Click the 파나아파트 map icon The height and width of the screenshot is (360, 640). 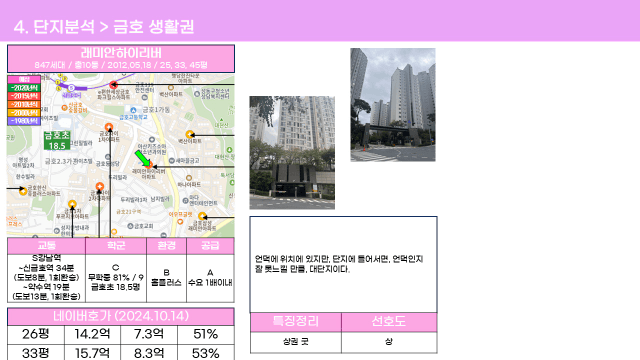click(189, 178)
